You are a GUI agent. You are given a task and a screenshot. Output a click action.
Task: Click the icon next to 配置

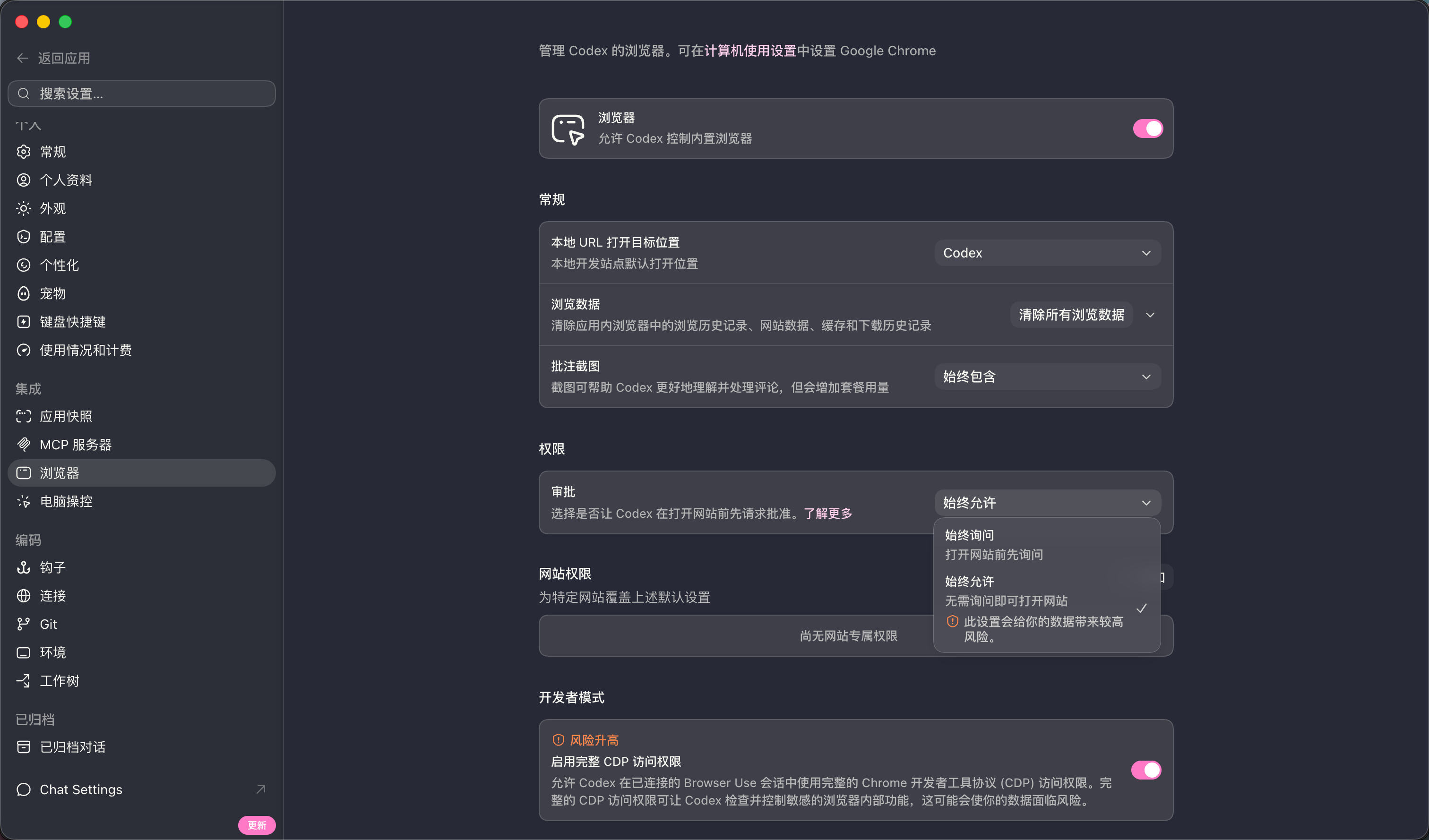tap(23, 236)
